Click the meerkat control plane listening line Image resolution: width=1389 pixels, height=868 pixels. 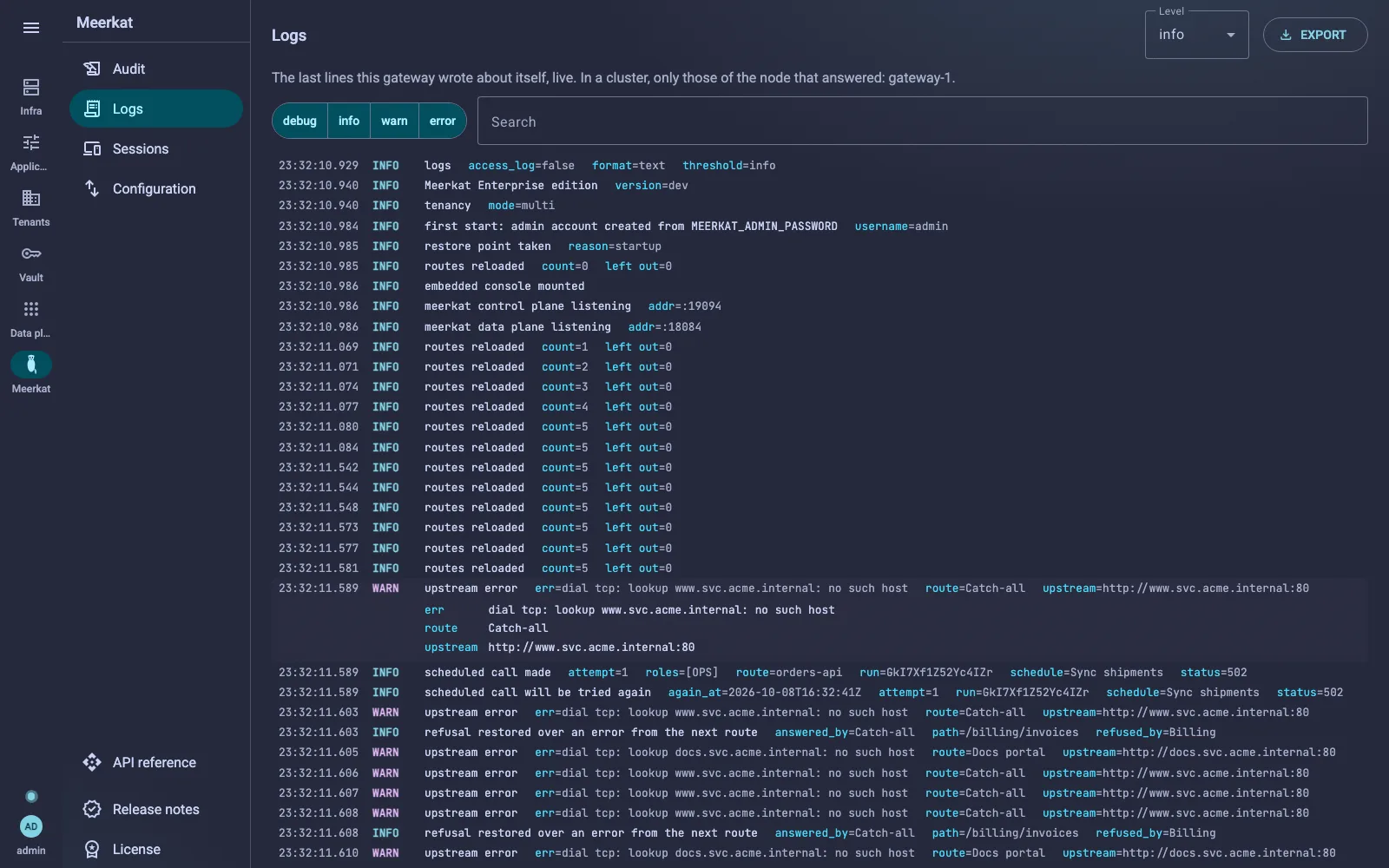819,306
